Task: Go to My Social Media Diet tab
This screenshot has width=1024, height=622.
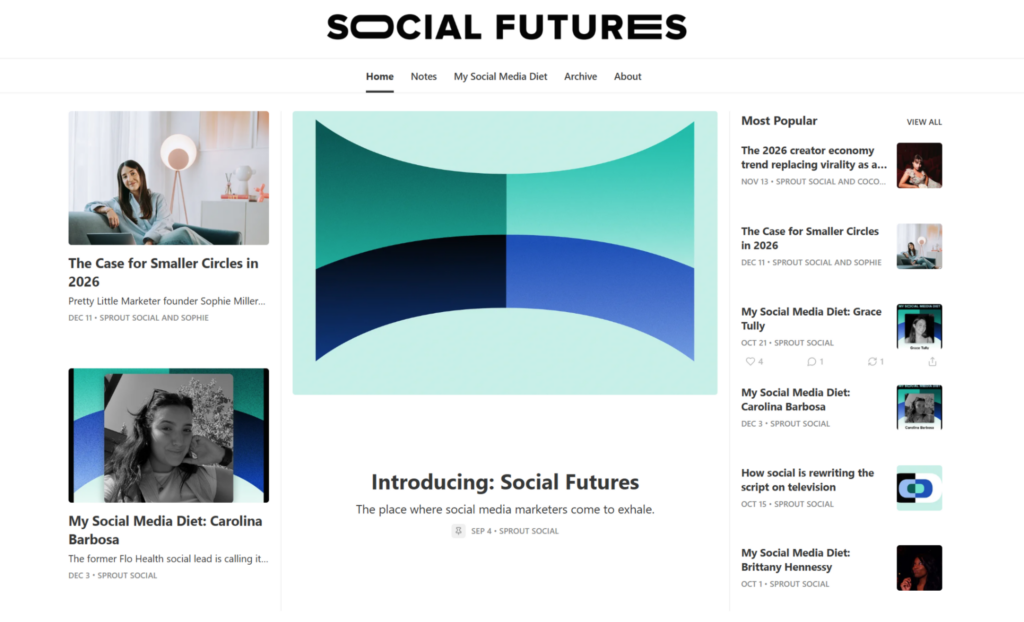Action: tap(500, 76)
